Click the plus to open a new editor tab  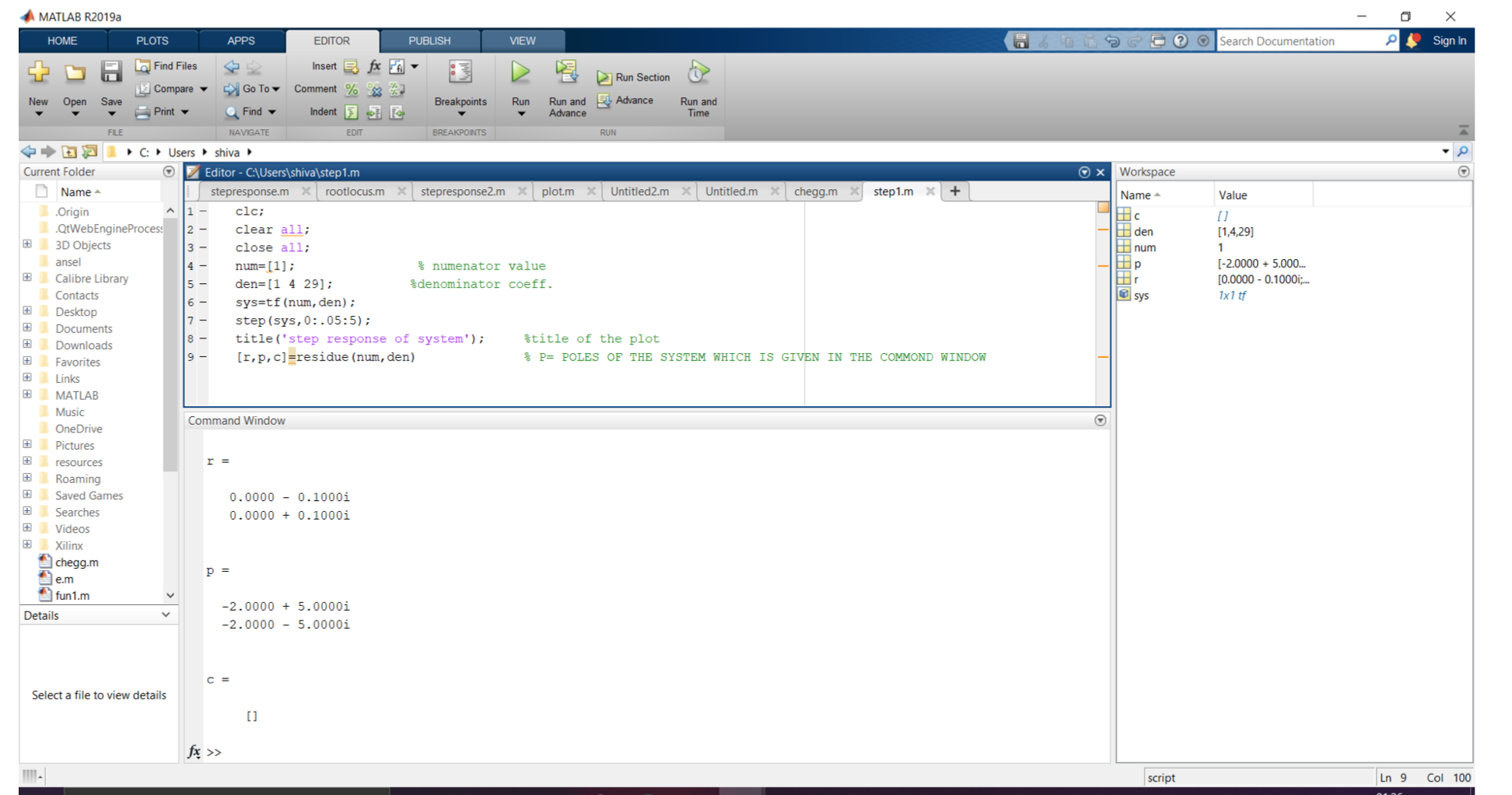[955, 191]
